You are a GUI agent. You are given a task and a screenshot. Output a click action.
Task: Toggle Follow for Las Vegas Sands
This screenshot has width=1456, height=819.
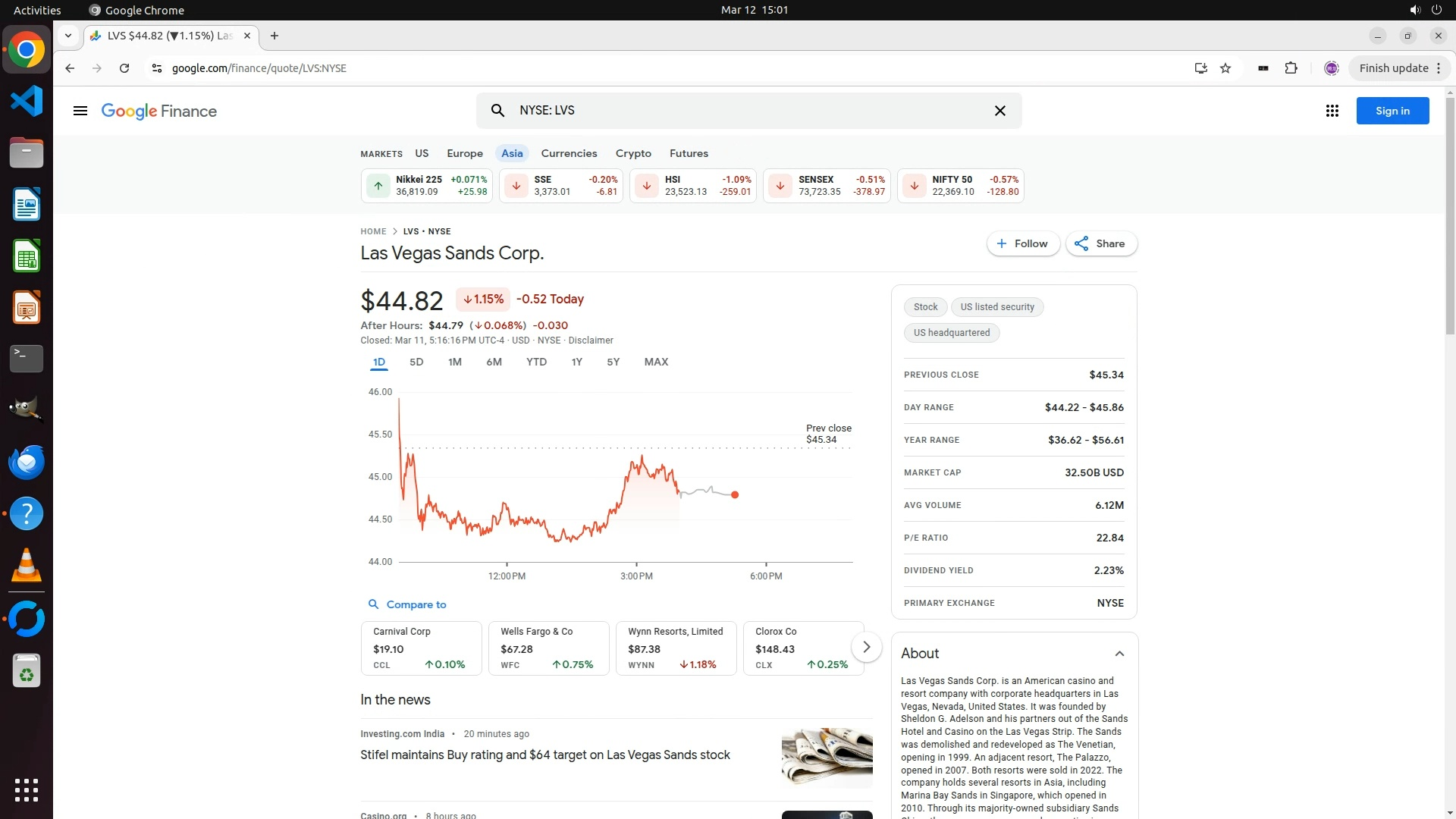coord(1022,243)
